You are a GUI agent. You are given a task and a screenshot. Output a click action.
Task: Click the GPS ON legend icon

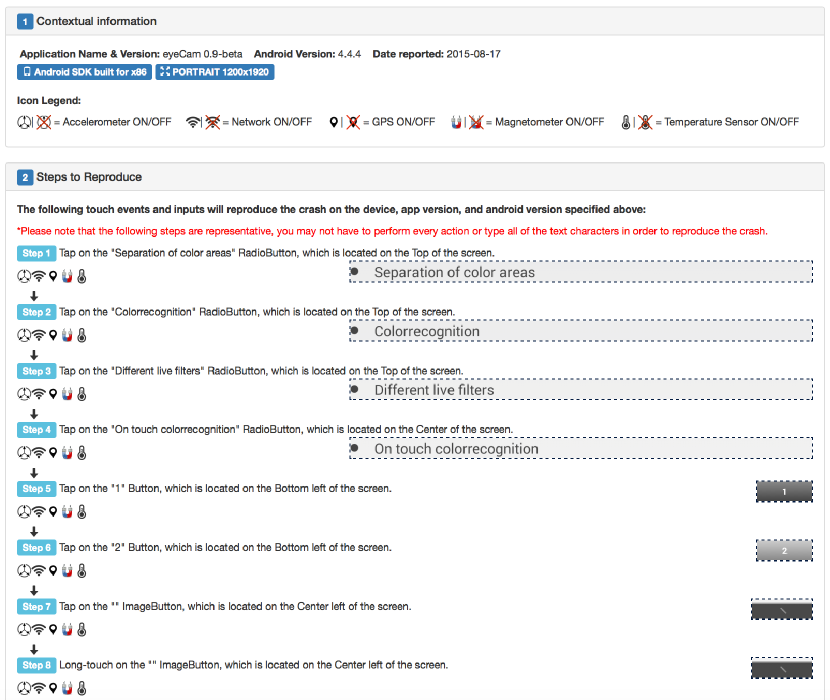point(334,122)
